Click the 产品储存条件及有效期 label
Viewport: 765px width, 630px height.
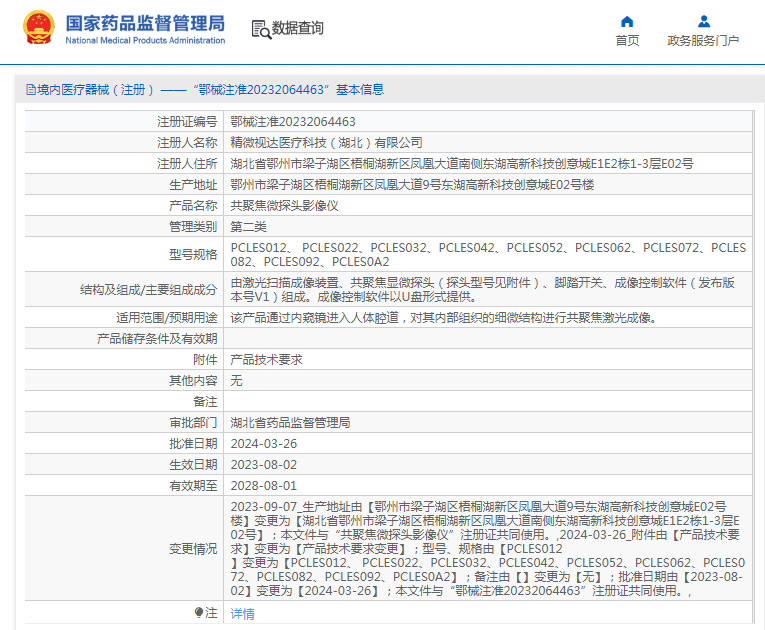click(x=157, y=338)
